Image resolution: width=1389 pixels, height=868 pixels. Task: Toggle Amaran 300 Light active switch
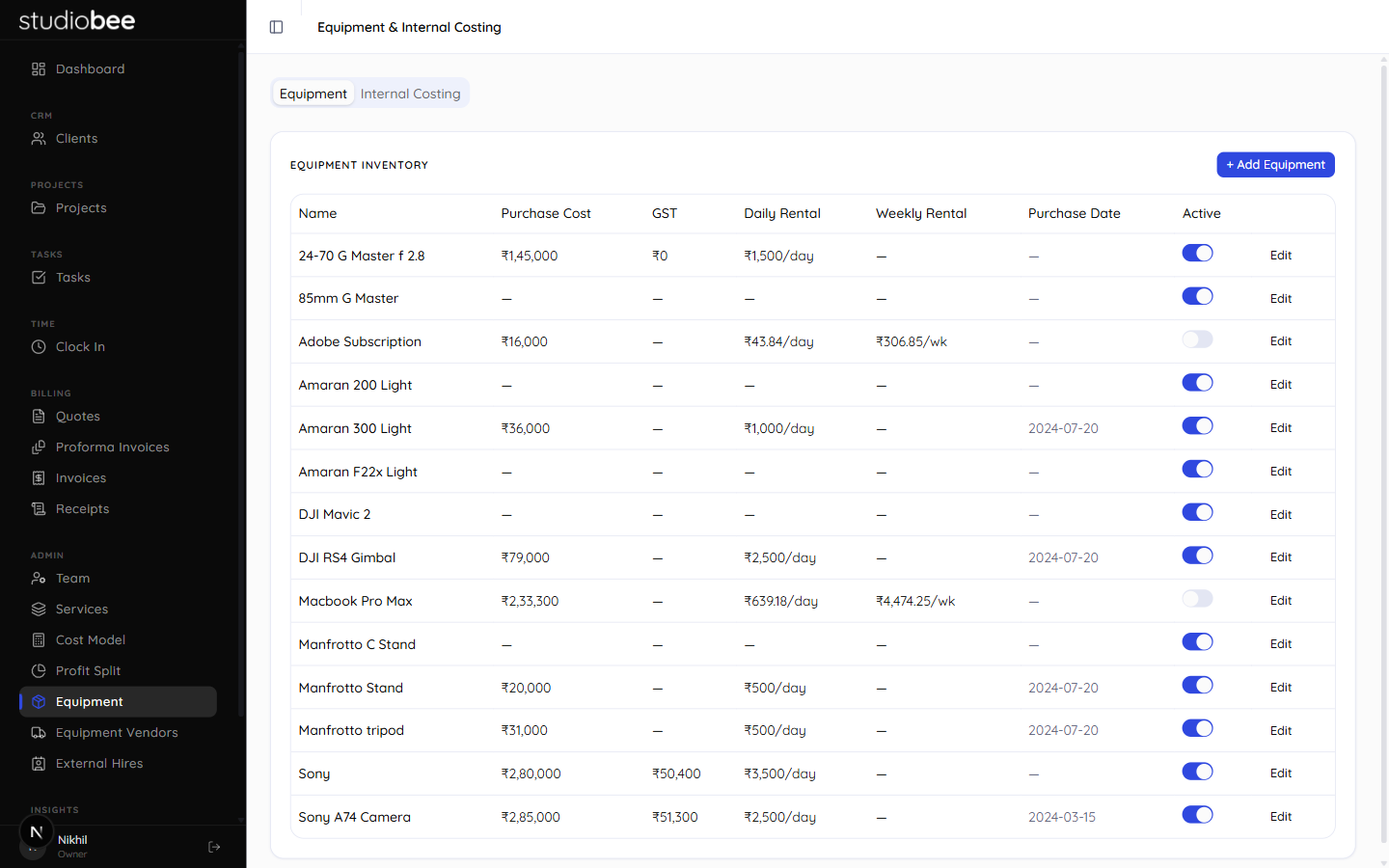[1197, 426]
